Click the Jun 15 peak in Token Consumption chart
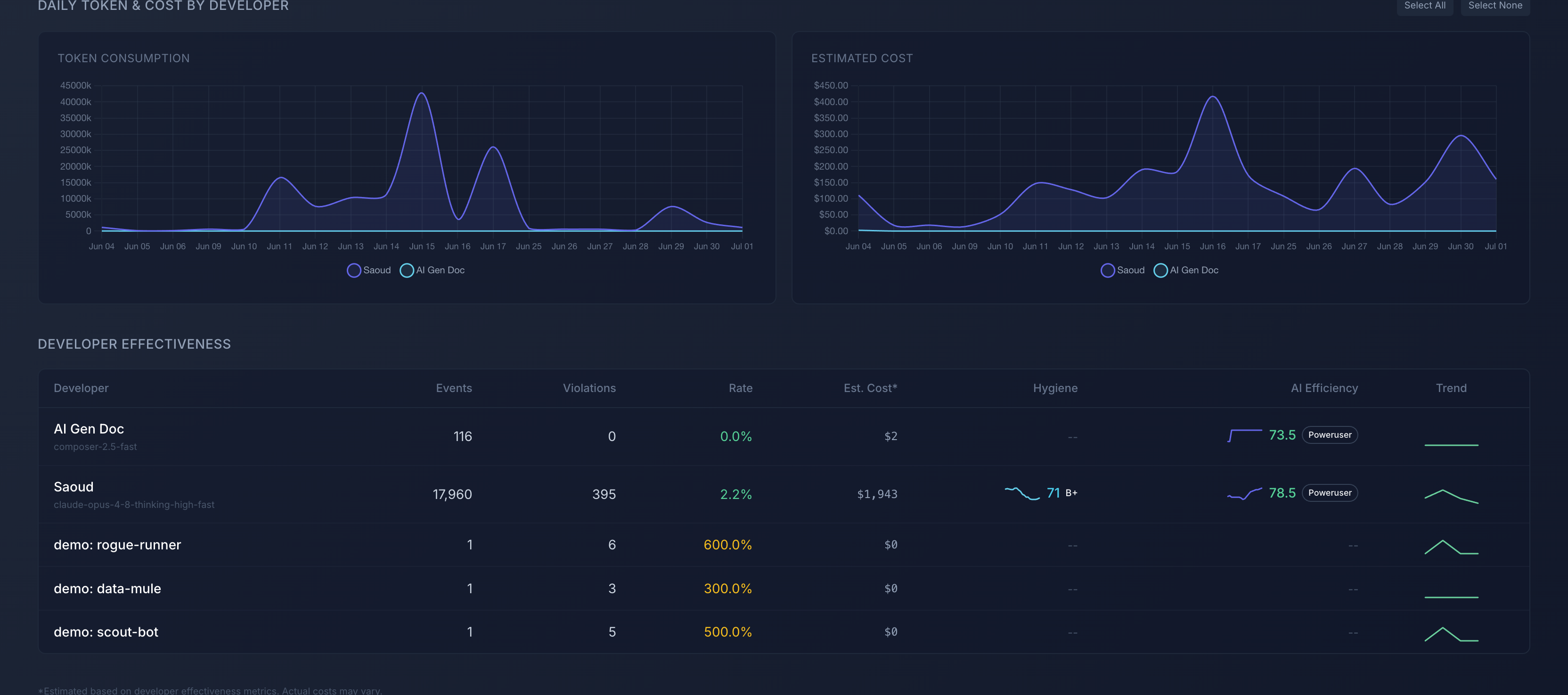 click(x=421, y=93)
